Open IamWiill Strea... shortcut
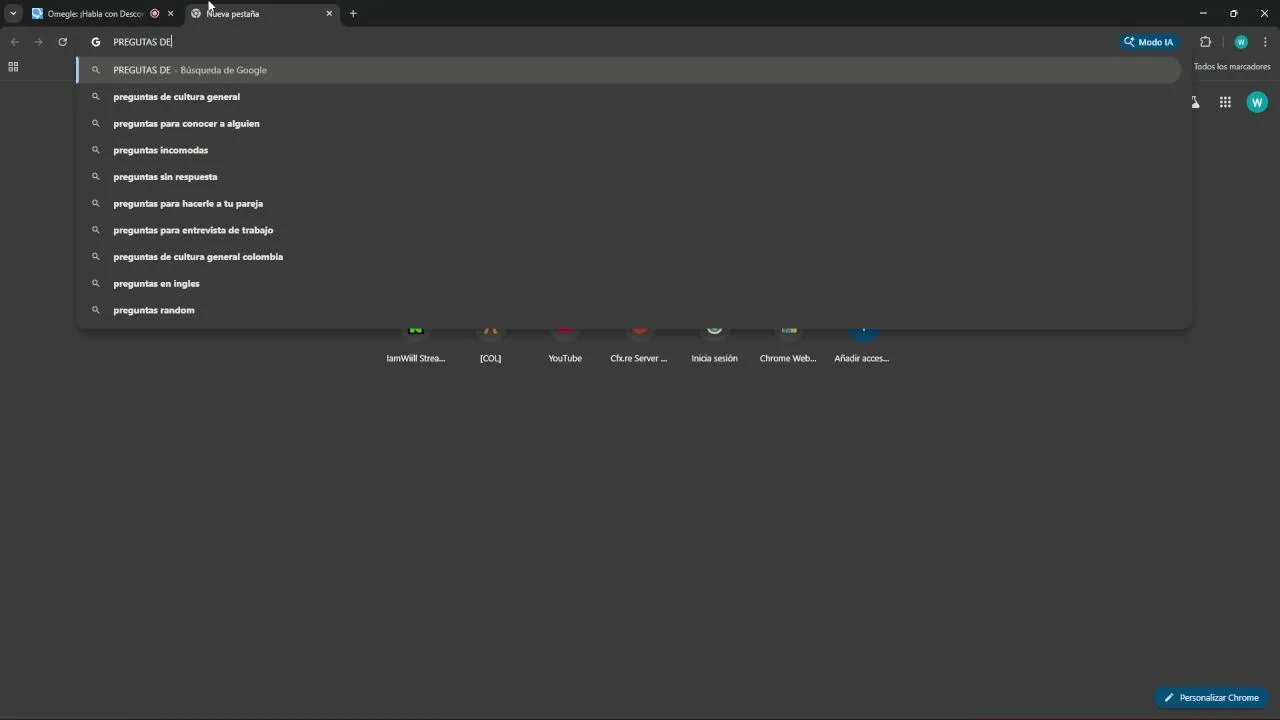The width and height of the screenshot is (1280, 720). (416, 344)
